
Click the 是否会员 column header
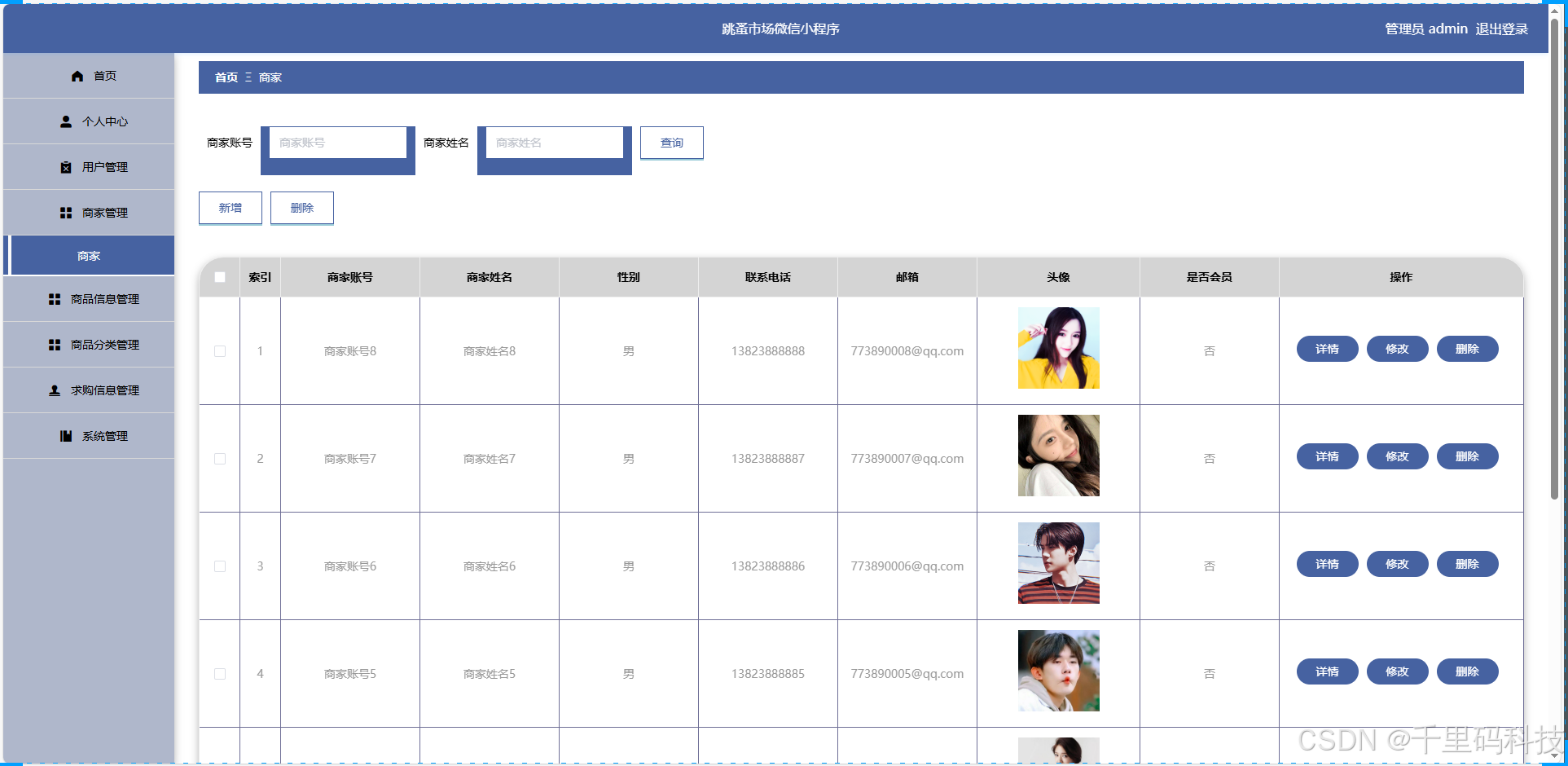coord(1210,277)
